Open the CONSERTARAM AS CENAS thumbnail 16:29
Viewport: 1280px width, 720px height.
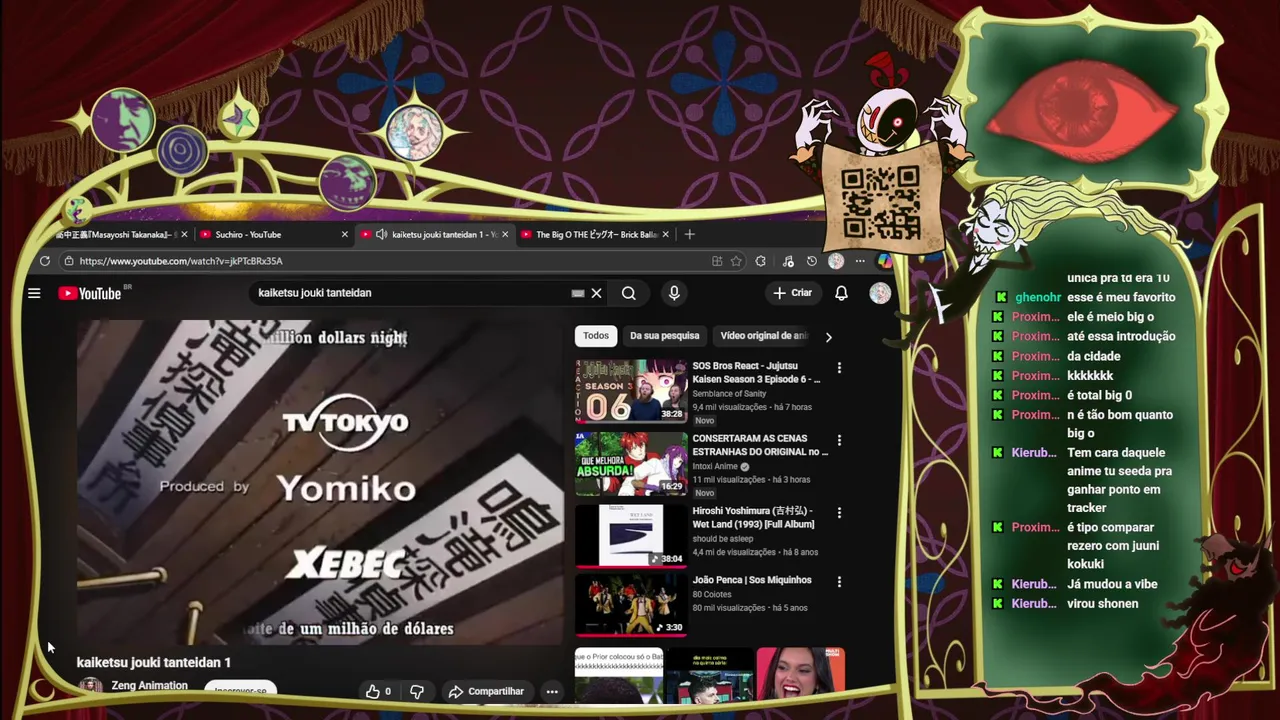(x=631, y=463)
